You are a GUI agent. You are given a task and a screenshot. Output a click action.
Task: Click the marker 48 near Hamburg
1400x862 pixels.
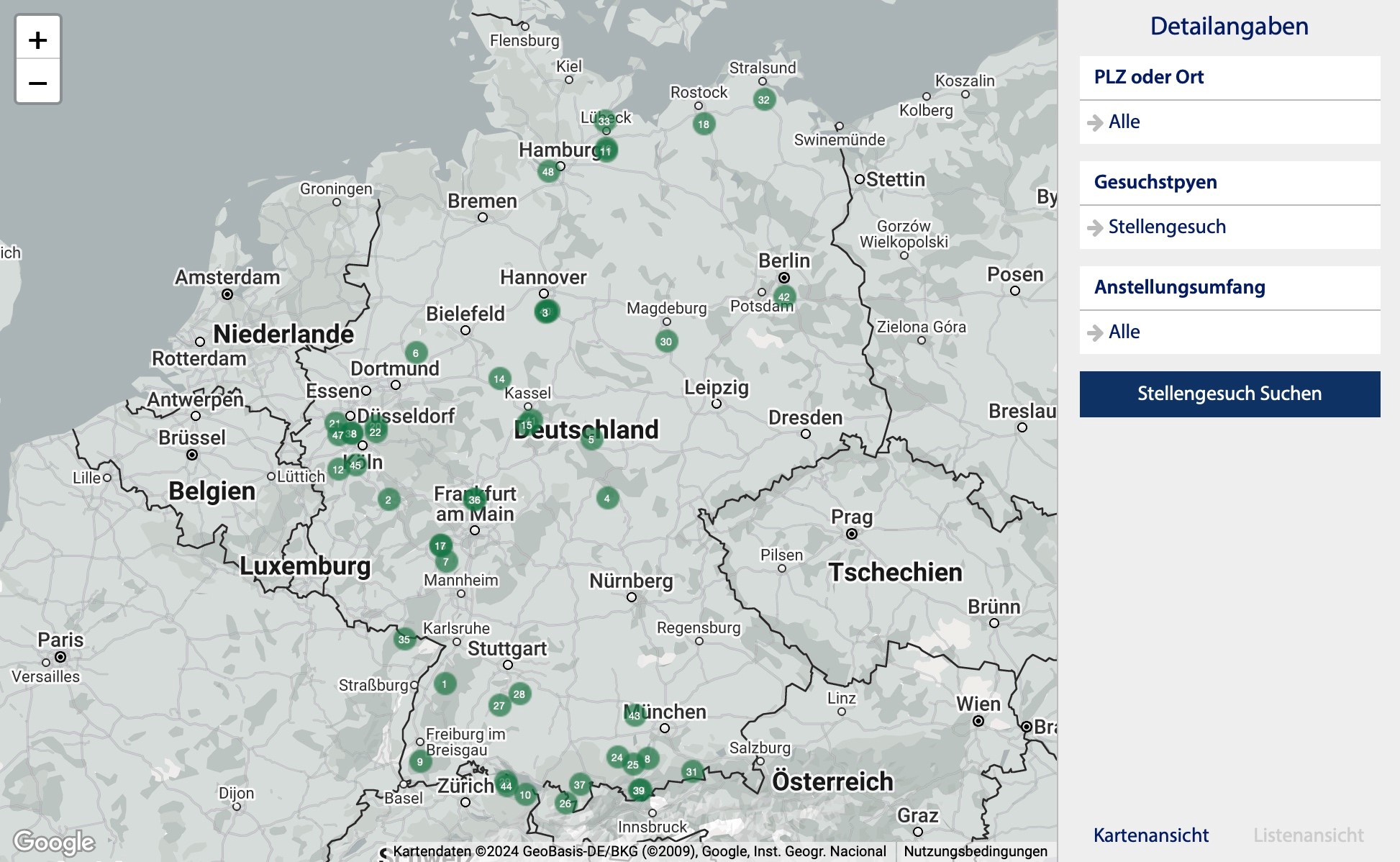548,172
